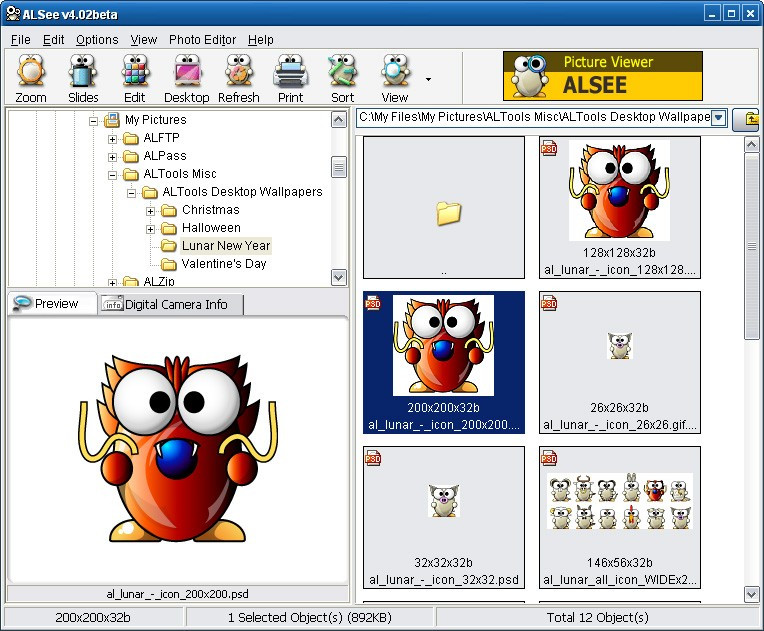Collapse the My Pictures tree node
Screen dimensions: 764x631
94,120
